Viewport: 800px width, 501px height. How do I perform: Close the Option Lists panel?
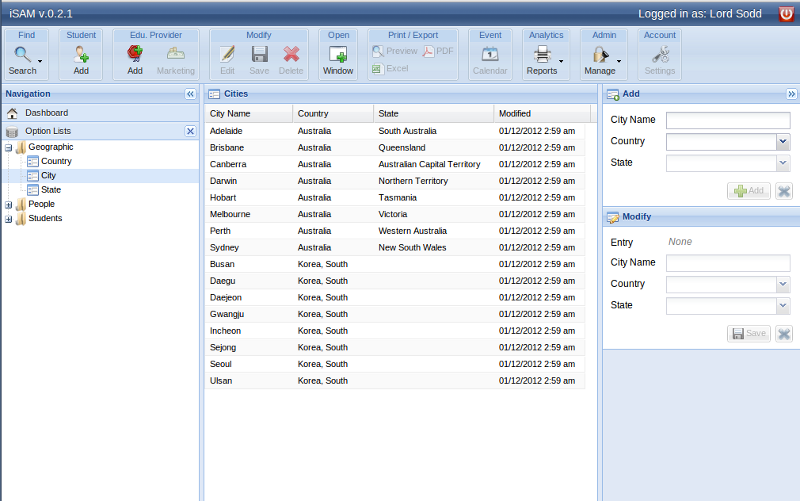(x=190, y=131)
